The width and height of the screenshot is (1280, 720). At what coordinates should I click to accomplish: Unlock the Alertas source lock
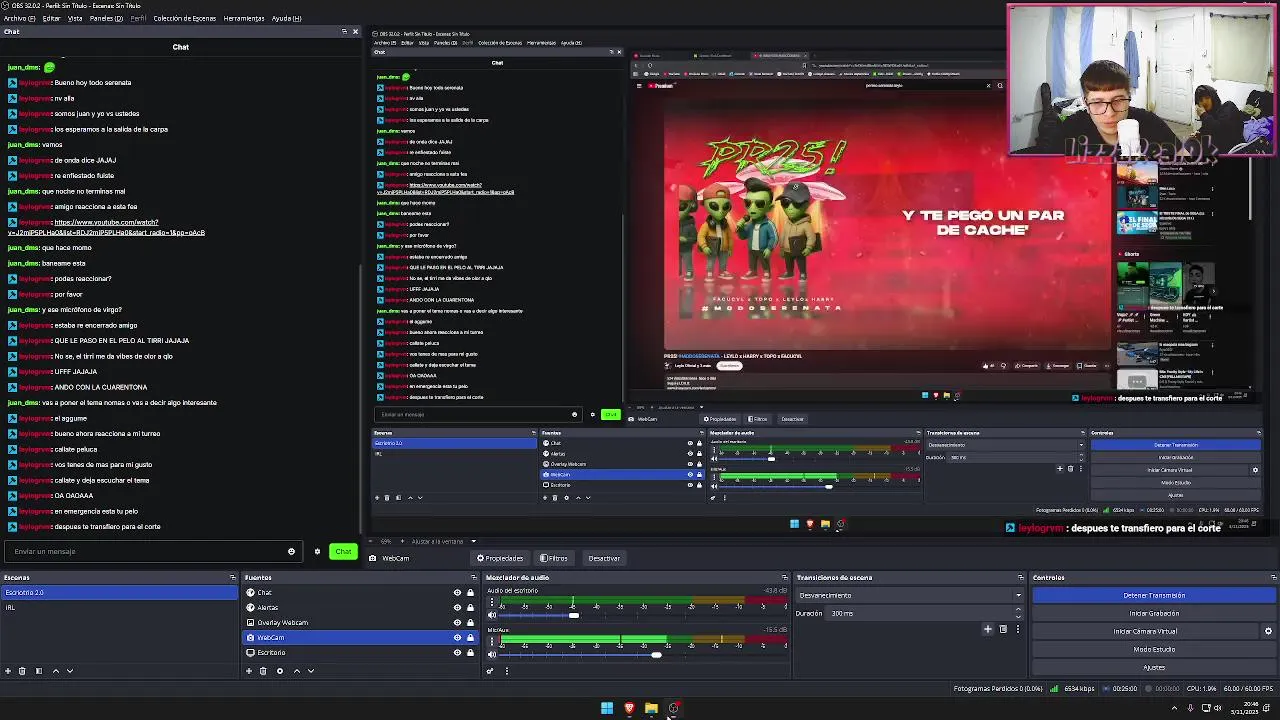point(470,607)
